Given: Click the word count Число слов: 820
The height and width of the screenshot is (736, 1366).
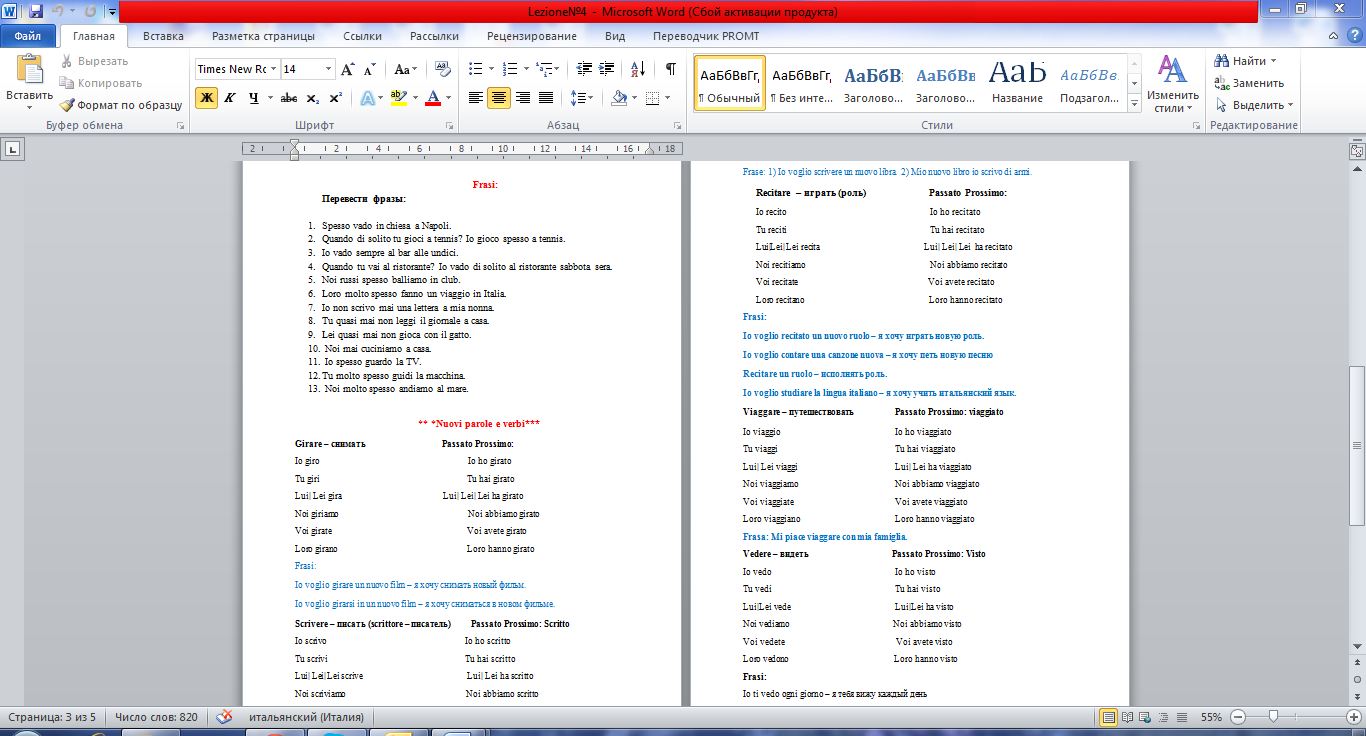Looking at the screenshot, I should pos(155,717).
